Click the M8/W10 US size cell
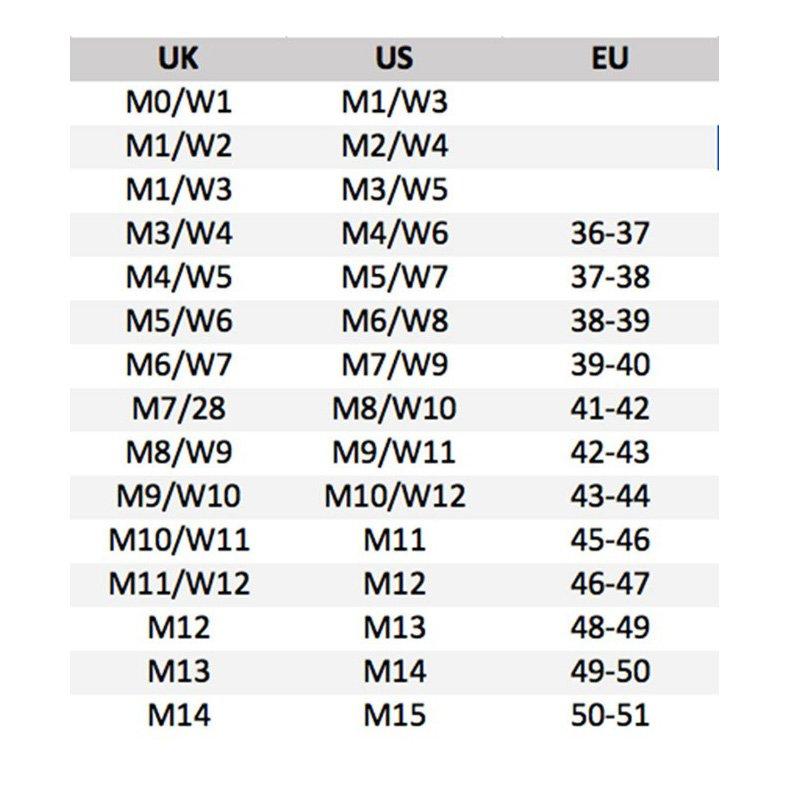 coord(394,409)
